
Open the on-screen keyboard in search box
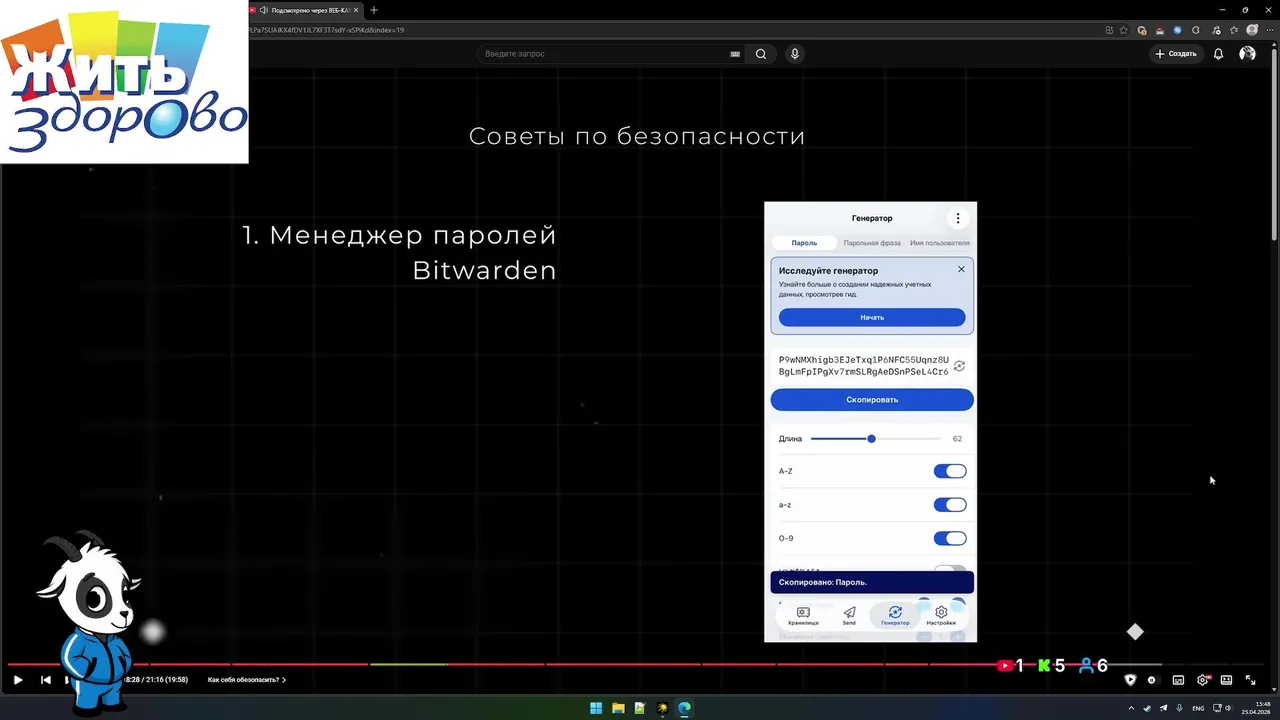pyautogui.click(x=735, y=54)
